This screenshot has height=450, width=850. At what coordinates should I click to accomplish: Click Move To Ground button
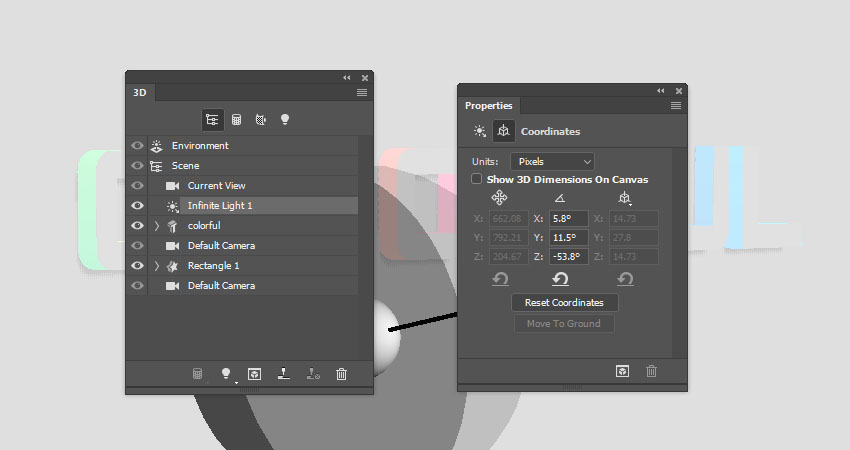coord(564,324)
